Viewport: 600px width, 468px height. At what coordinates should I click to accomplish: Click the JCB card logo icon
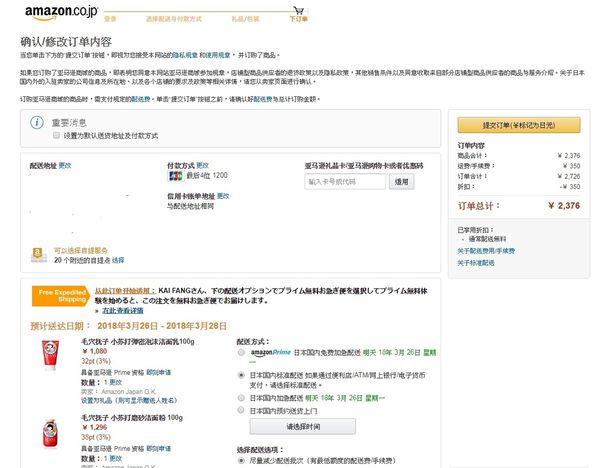click(x=175, y=175)
